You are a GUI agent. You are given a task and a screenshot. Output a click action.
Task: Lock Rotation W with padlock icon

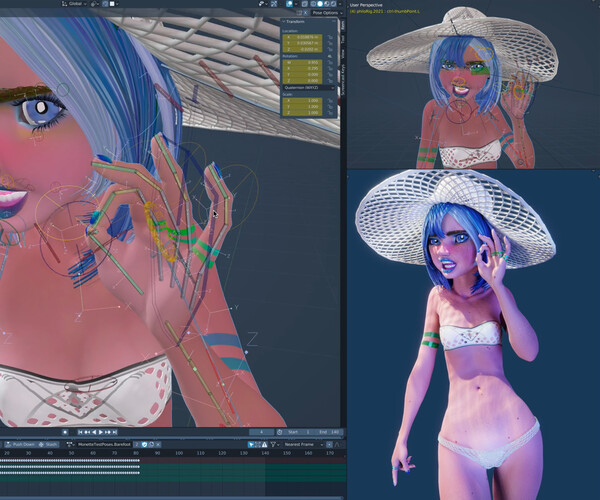click(x=330, y=62)
